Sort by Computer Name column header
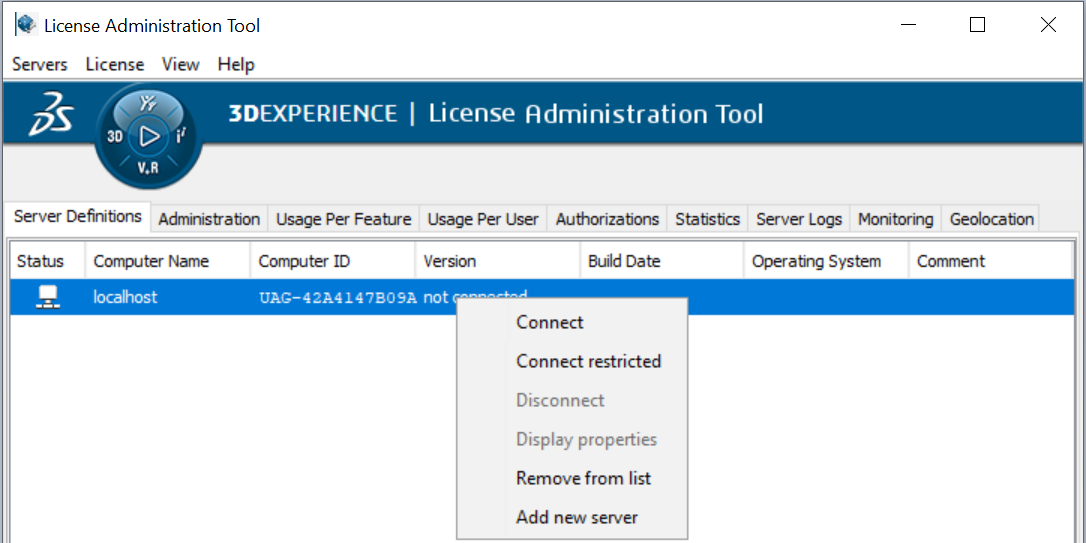Viewport: 1086px width, 543px height. (x=168, y=261)
